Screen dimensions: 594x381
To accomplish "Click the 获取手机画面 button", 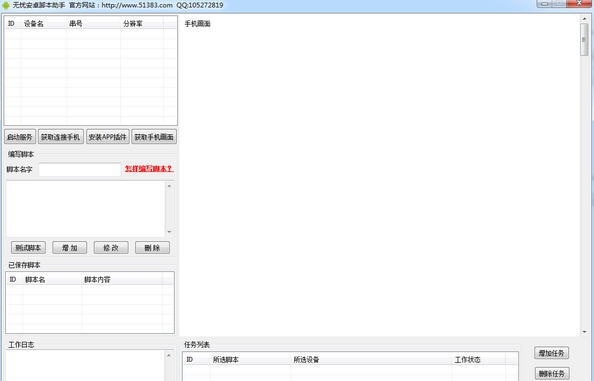I will 154,137.
